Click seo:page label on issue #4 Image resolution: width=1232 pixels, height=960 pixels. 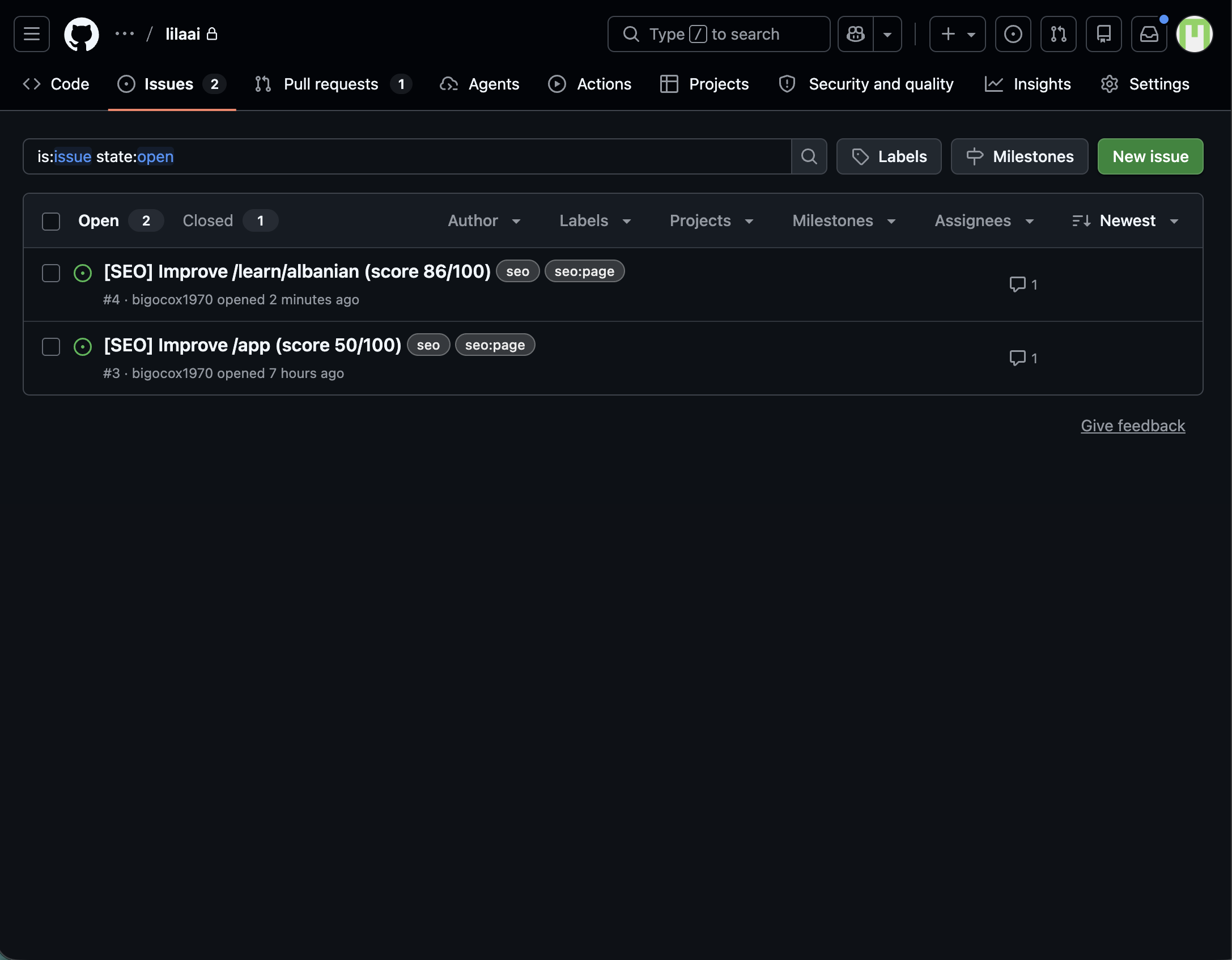coord(584,271)
